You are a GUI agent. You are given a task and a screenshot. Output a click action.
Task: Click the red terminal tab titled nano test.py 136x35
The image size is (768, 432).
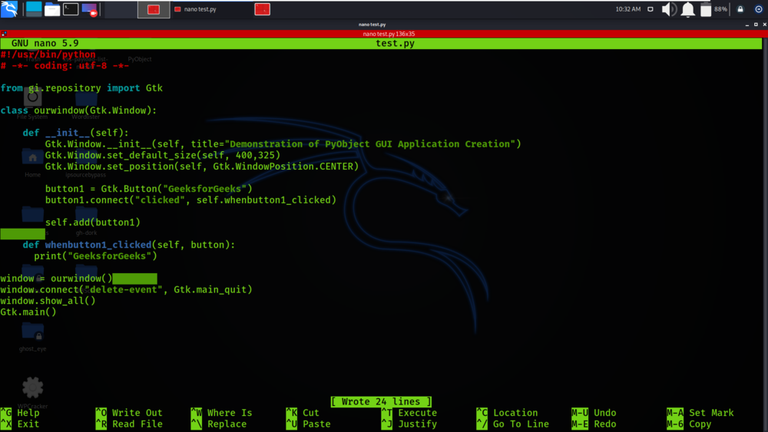tap(388, 34)
